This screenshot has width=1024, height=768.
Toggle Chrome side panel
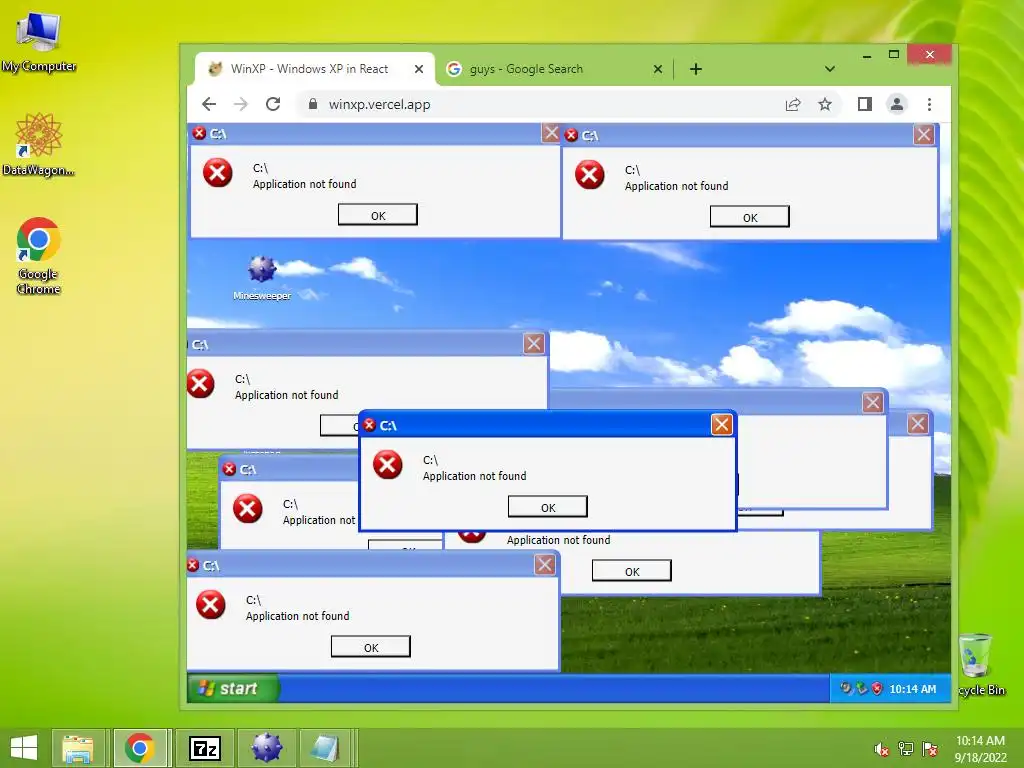(x=865, y=104)
